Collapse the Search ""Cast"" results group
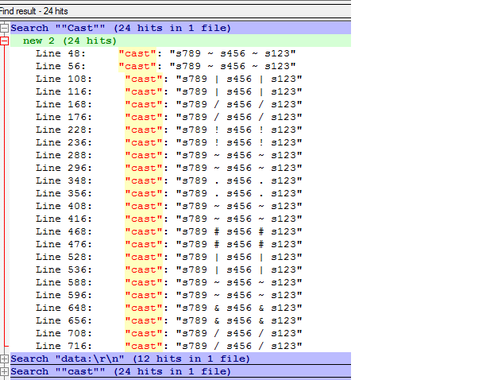Viewport: 490px width, 380px height. coord(4,28)
